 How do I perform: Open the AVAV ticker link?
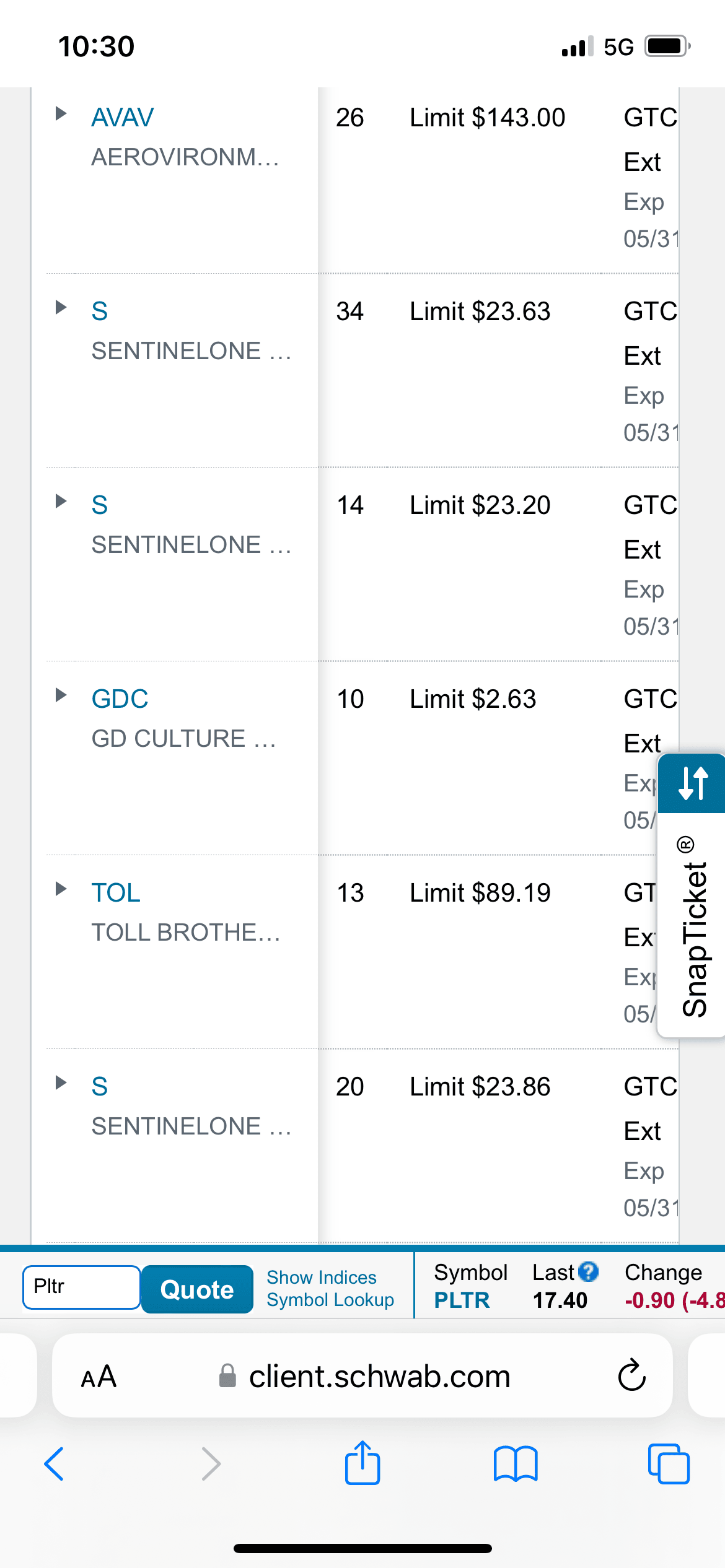[x=123, y=118]
